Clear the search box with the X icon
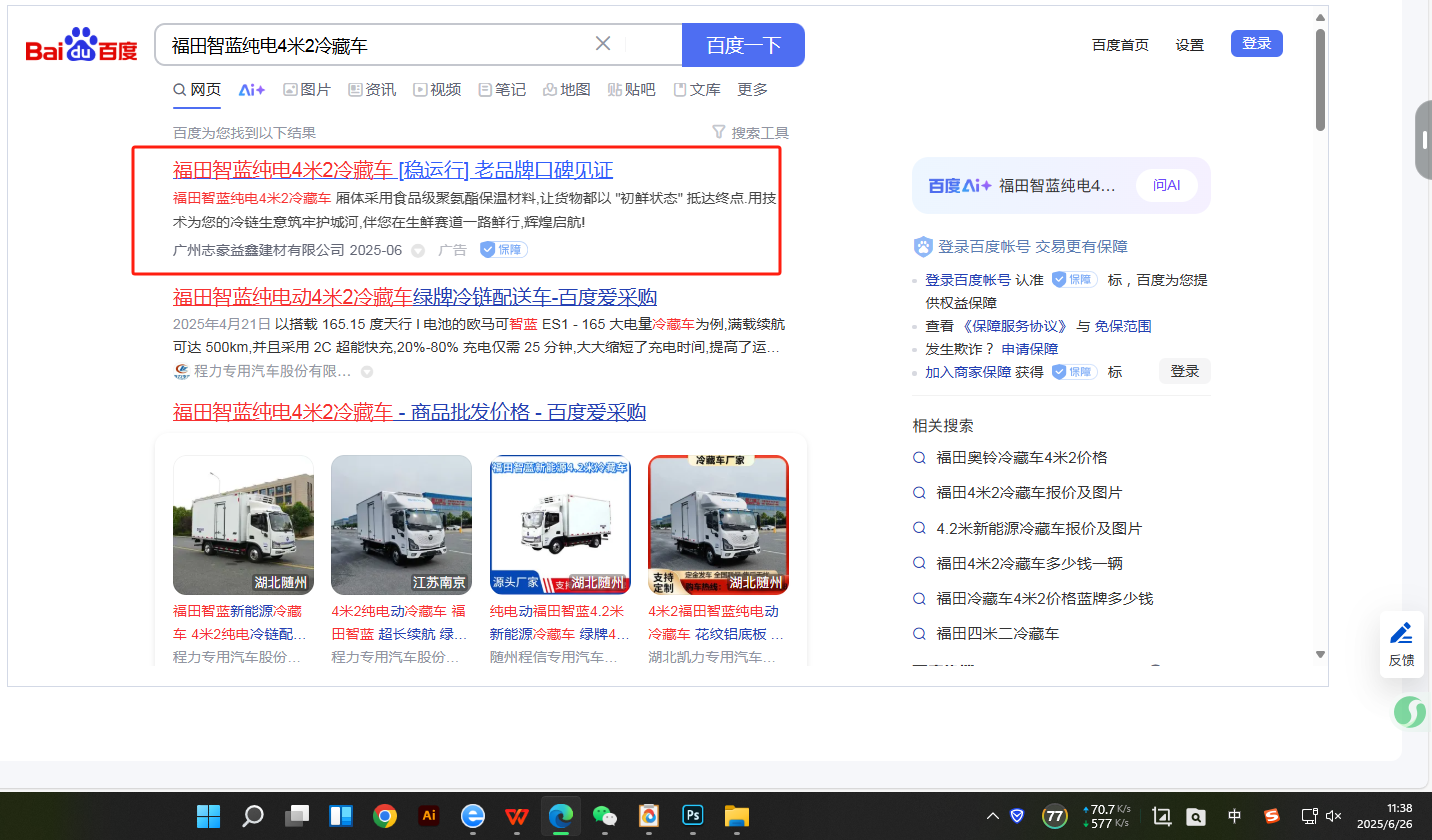Screen dimensions: 1432x840 (603, 44)
